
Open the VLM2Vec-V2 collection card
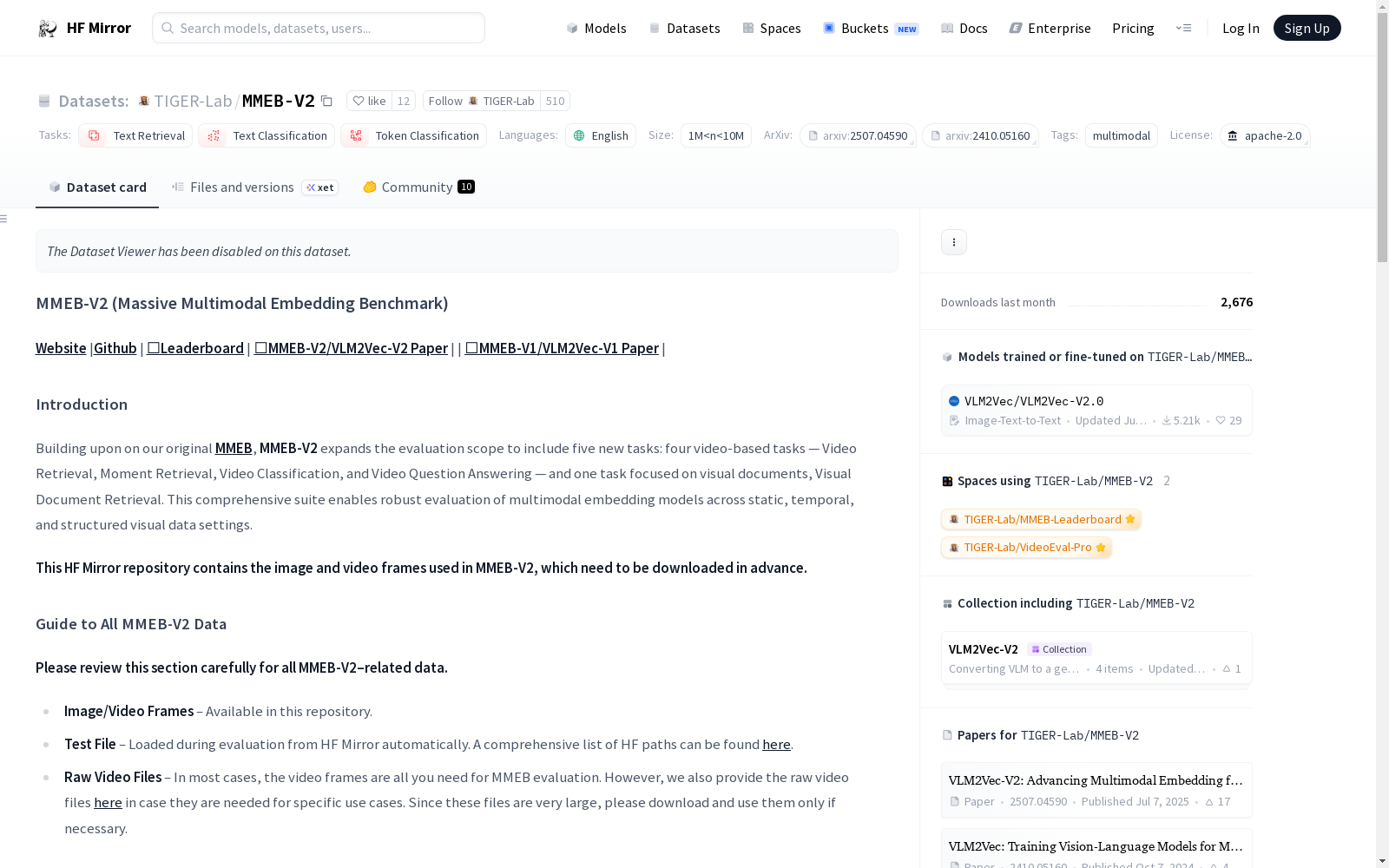coord(1096,658)
